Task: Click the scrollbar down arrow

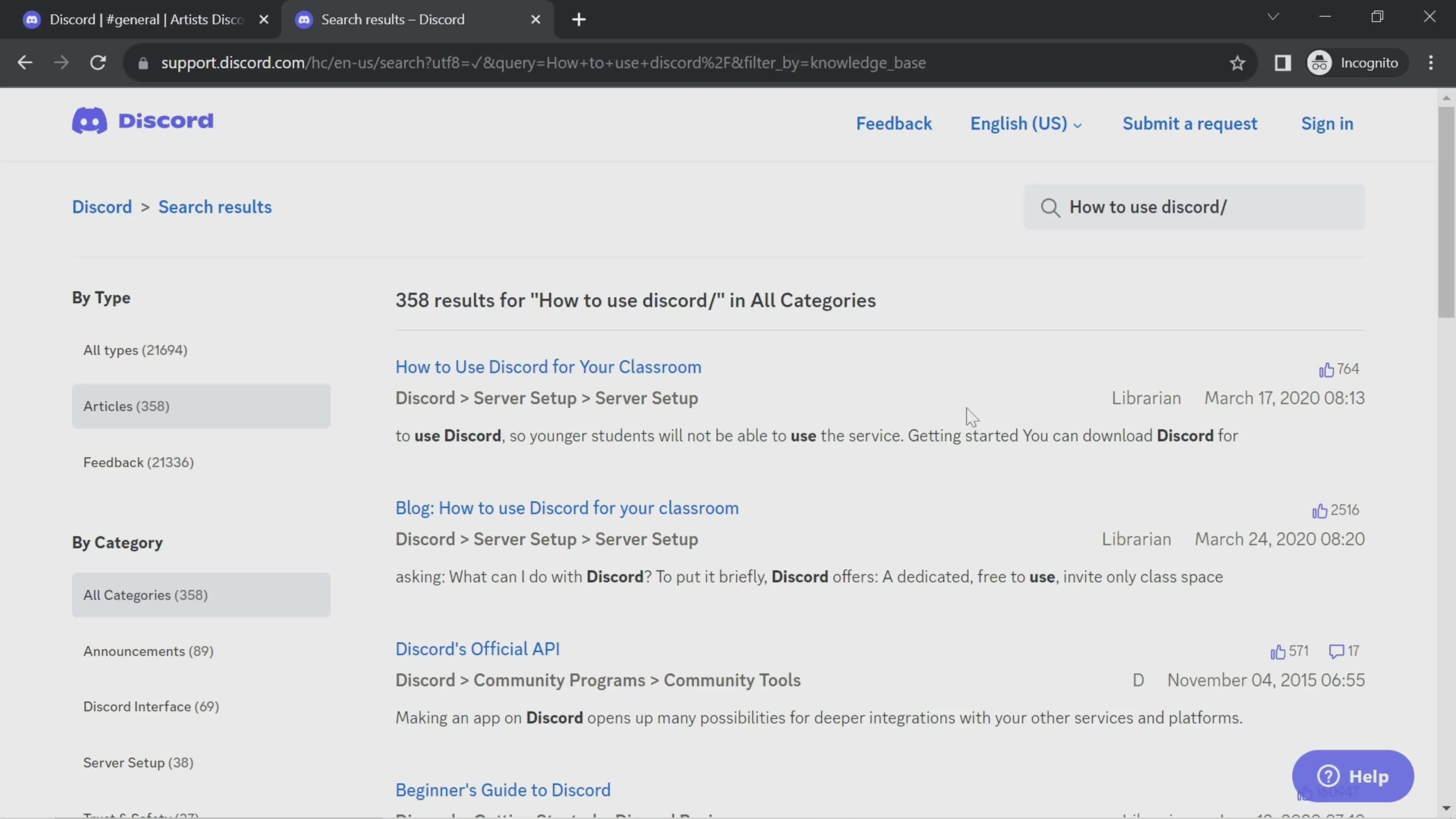Action: tap(1446, 809)
